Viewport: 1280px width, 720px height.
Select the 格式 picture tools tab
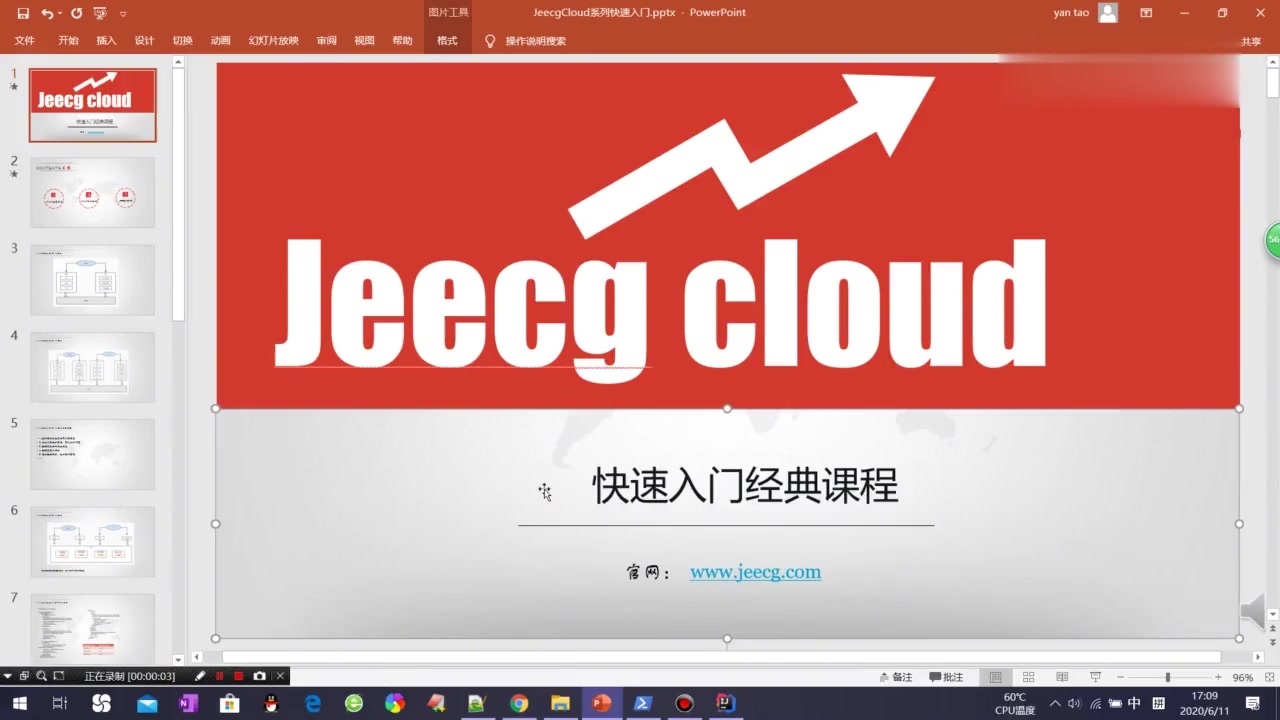tap(447, 41)
